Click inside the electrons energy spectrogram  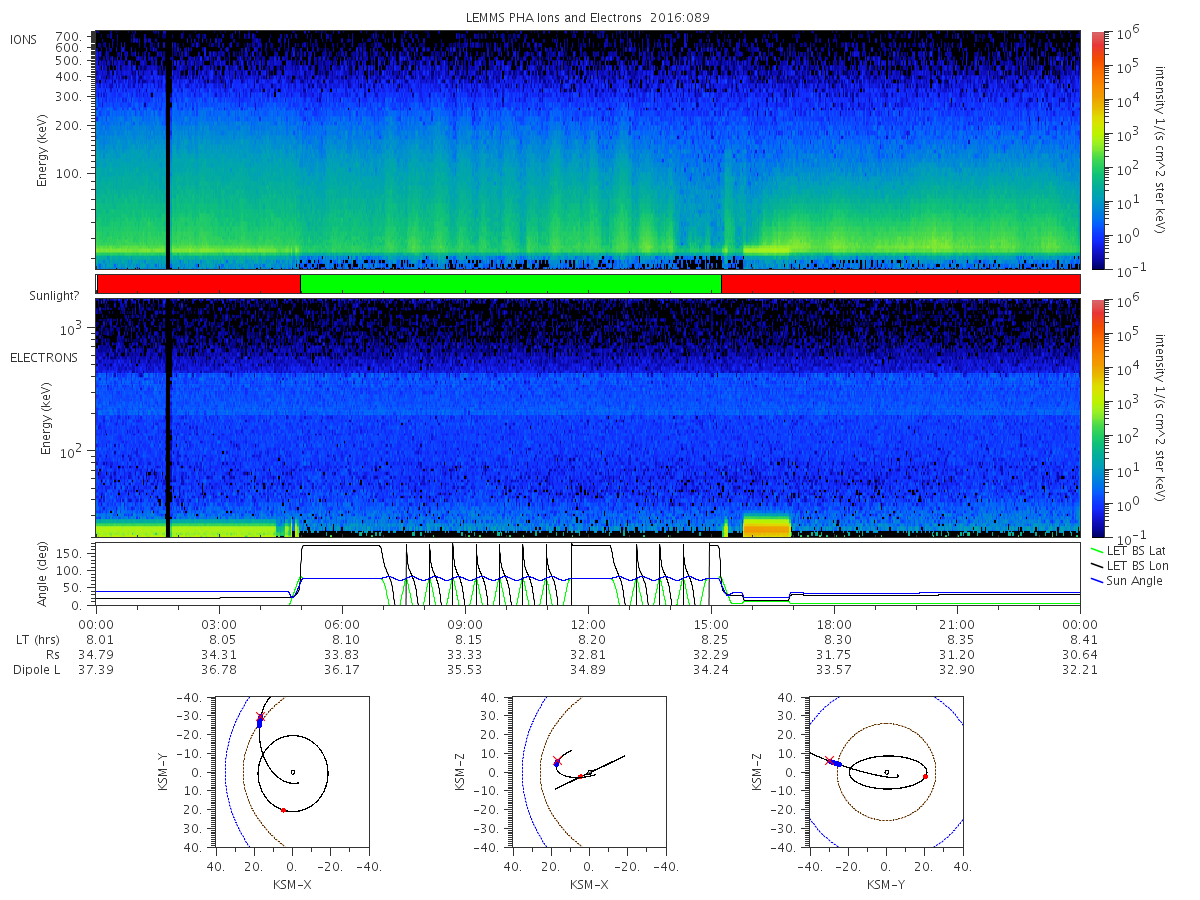pyautogui.click(x=588, y=418)
